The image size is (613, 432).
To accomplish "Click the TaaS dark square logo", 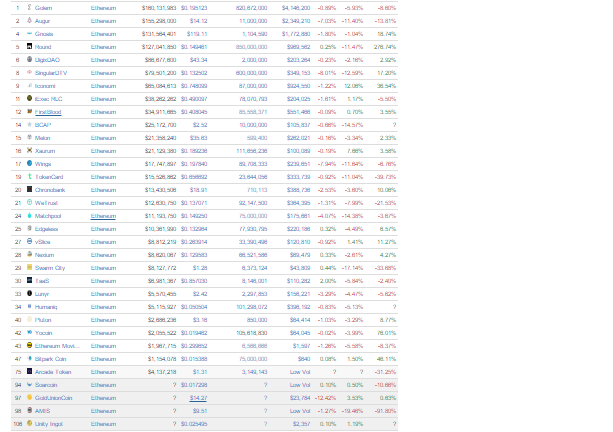I will (x=29, y=280).
